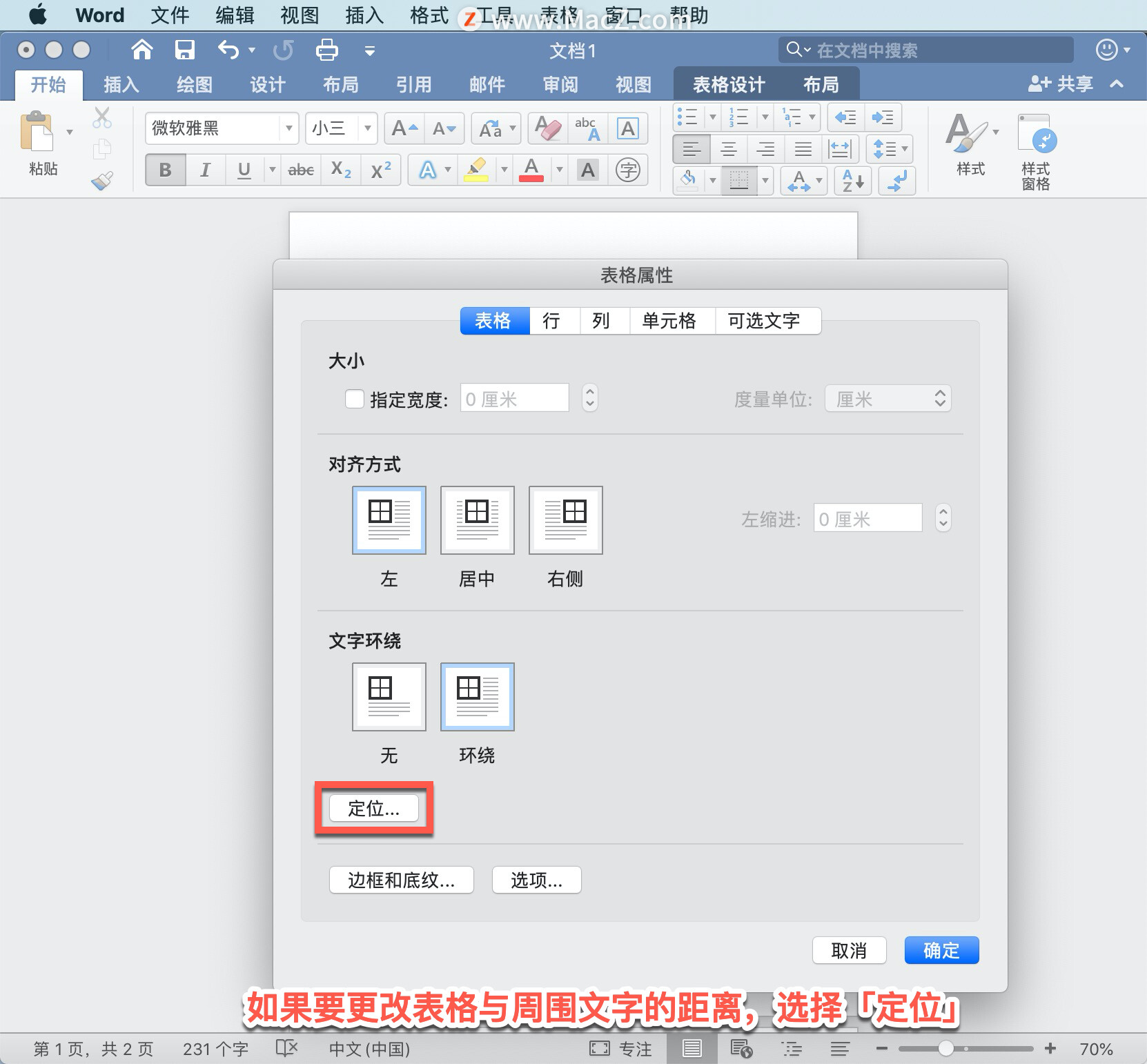Toggle Bold formatting
The width and height of the screenshot is (1147, 1064).
pos(166,170)
